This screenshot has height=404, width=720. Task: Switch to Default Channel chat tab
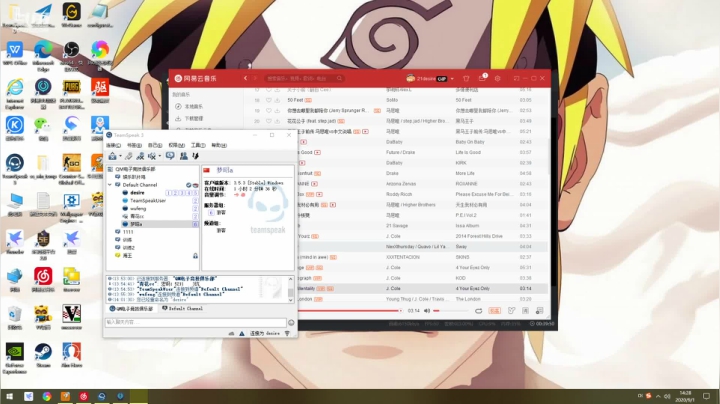183,309
